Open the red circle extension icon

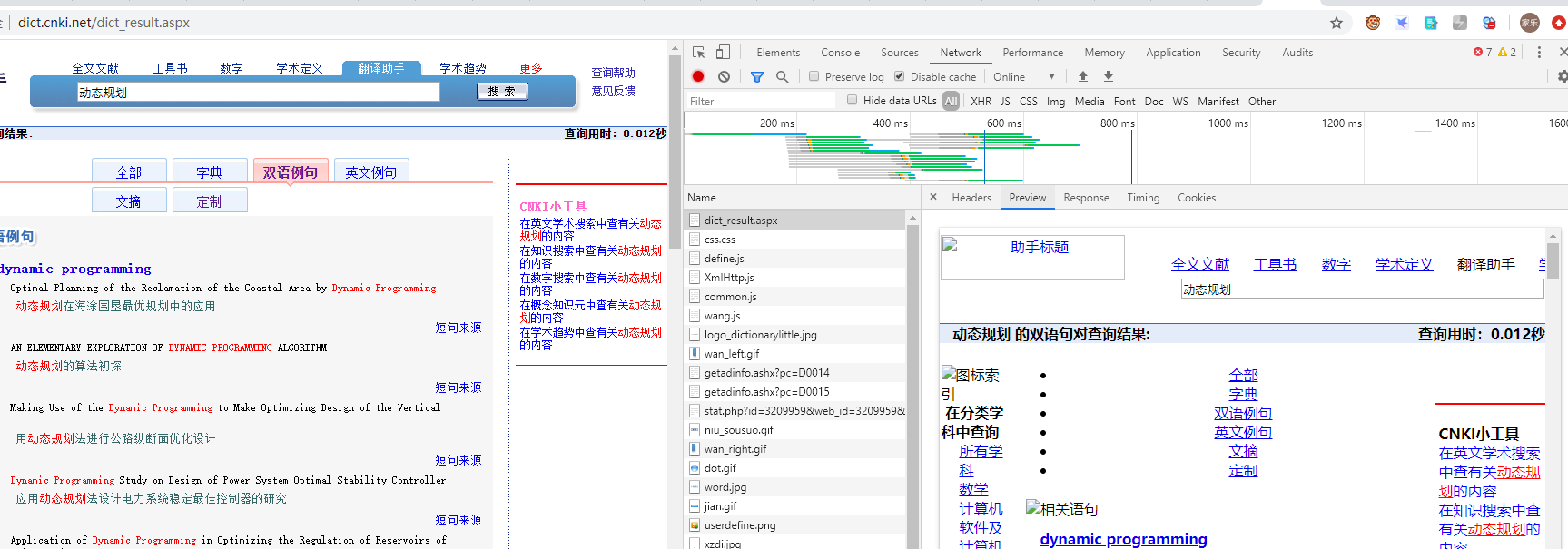1558,23
